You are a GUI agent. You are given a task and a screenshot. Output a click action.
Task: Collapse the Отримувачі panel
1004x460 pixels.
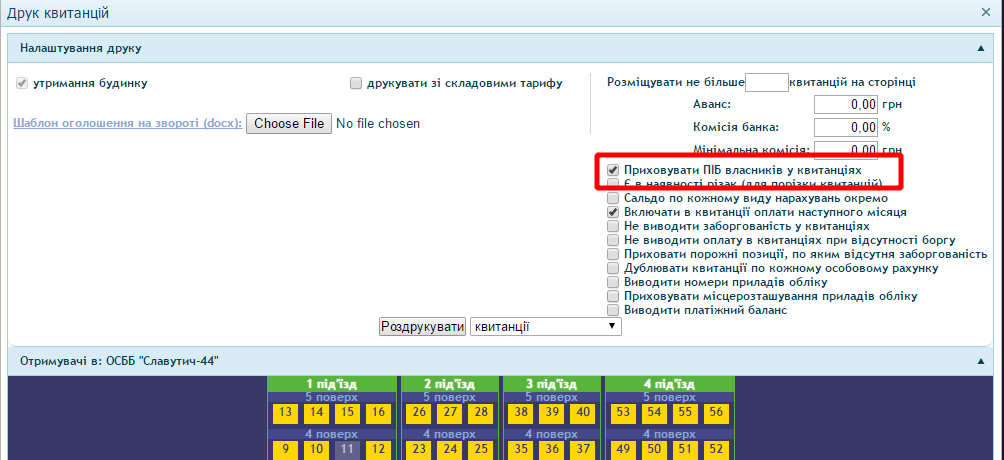[x=981, y=361]
